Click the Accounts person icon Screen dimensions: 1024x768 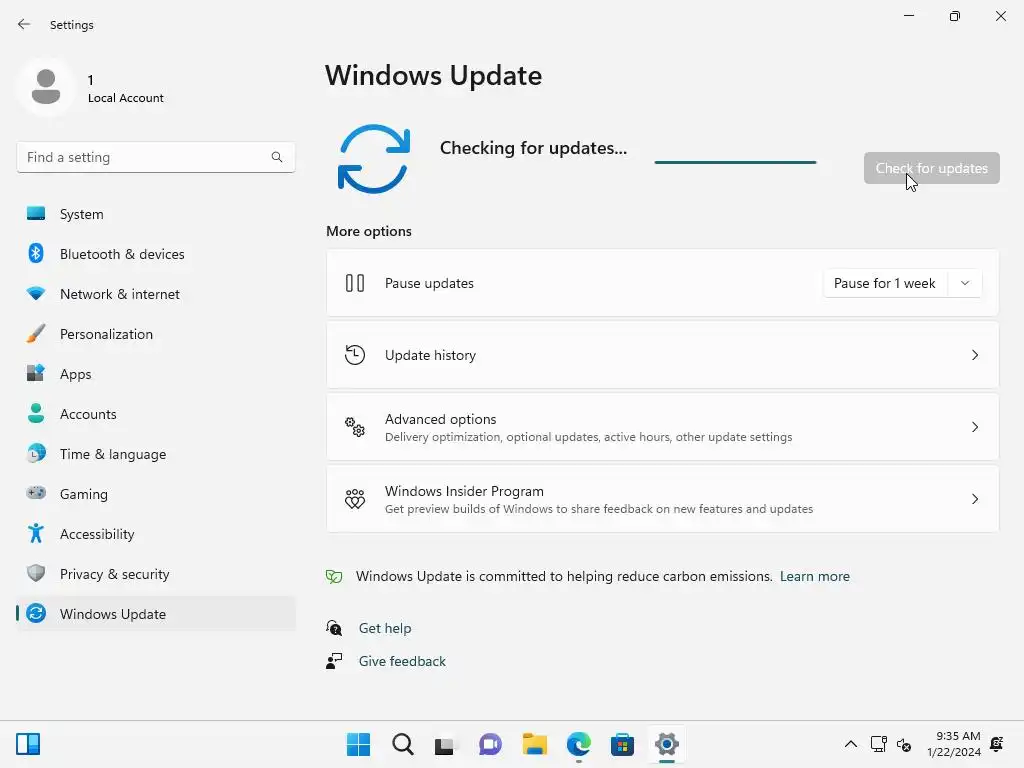[36, 413]
